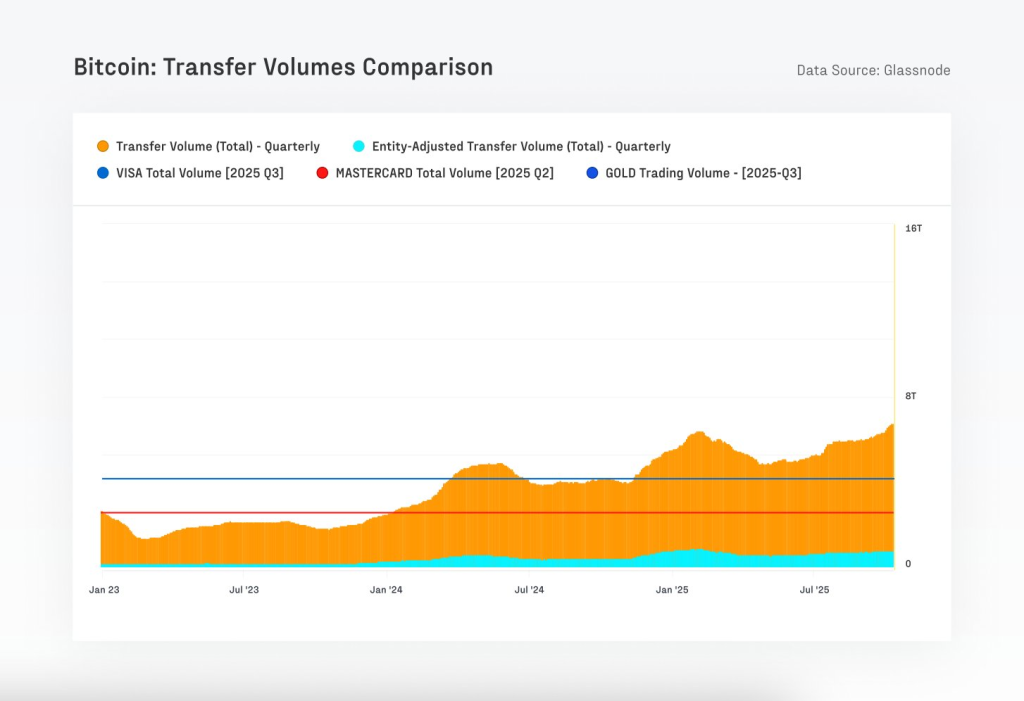Select the 'Jan 23' x-axis label
Image resolution: width=1024 pixels, height=701 pixels.
[x=104, y=590]
